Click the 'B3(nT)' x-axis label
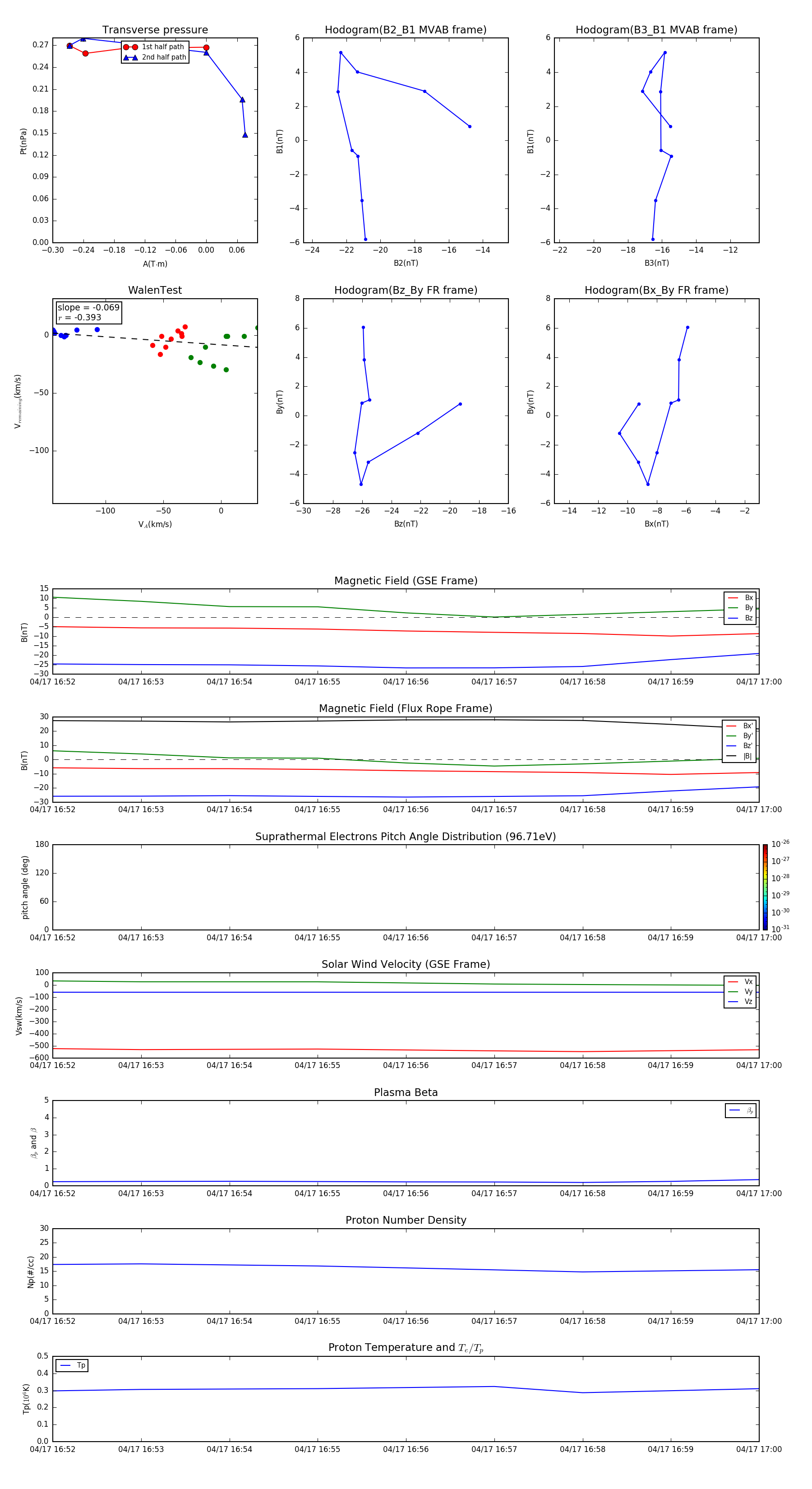The width and height of the screenshot is (812, 1489). click(656, 263)
